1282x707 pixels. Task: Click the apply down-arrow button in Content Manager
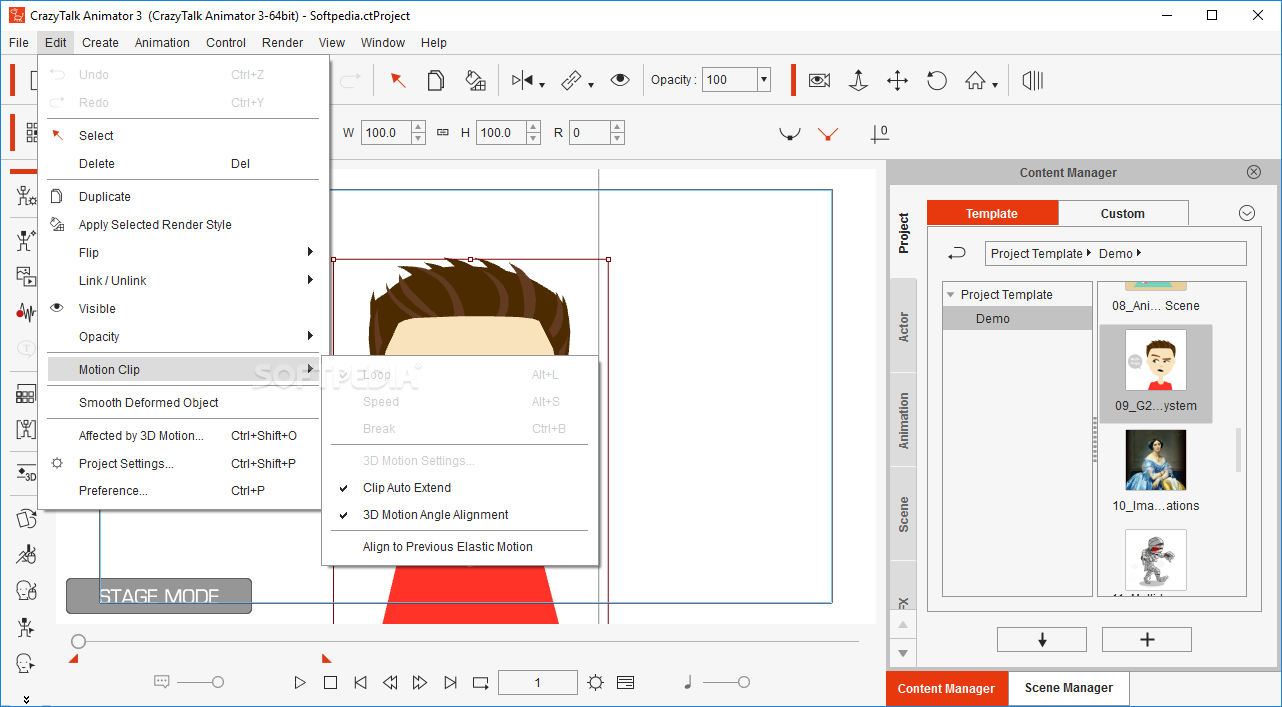(x=1042, y=640)
